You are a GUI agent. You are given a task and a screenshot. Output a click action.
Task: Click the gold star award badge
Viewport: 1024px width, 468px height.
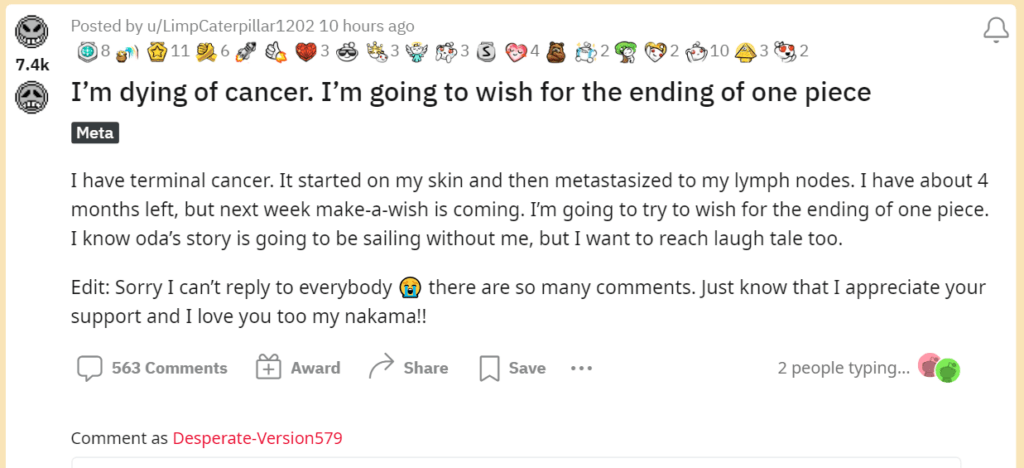pos(157,51)
